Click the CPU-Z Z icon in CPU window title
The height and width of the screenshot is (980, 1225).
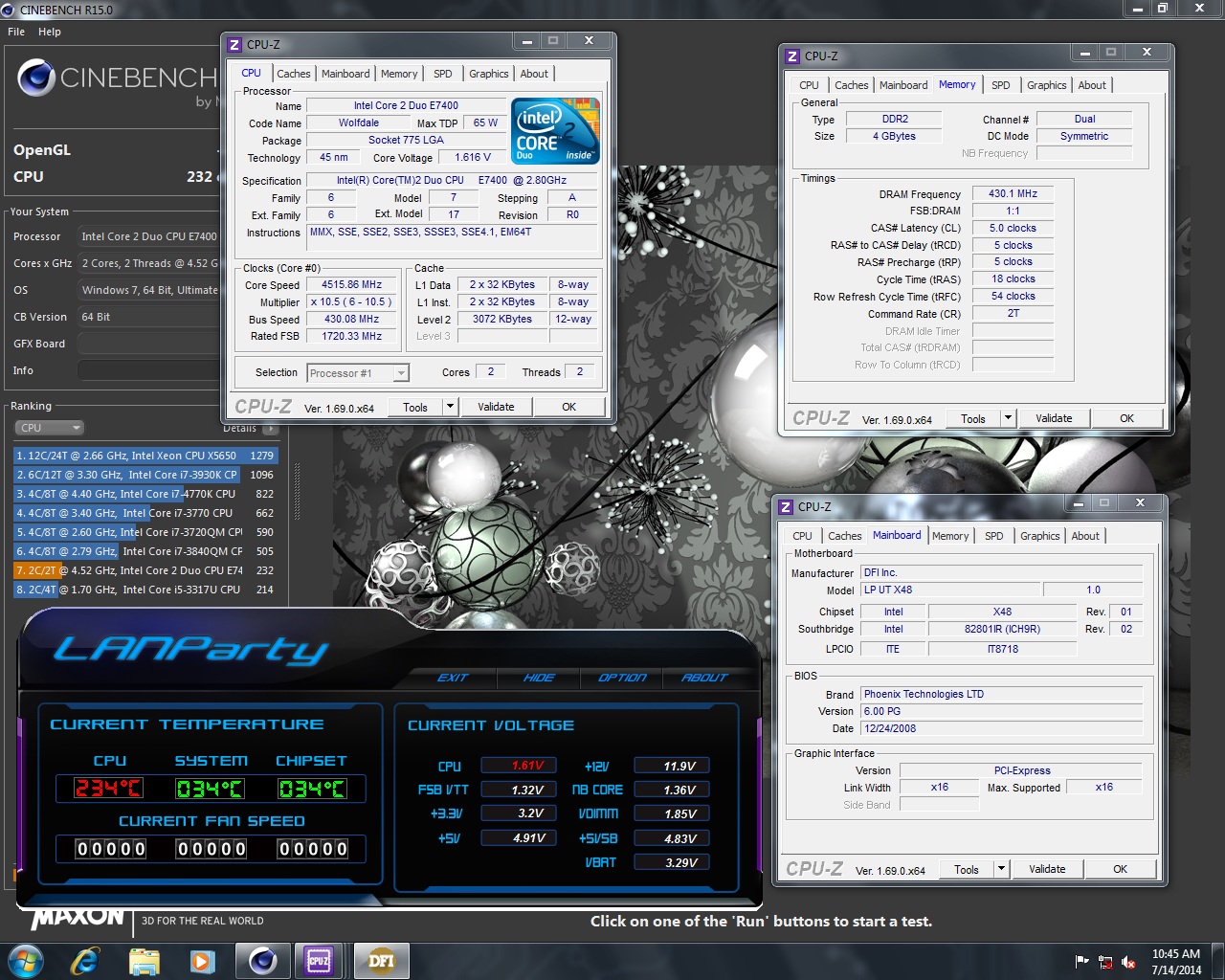tap(234, 44)
